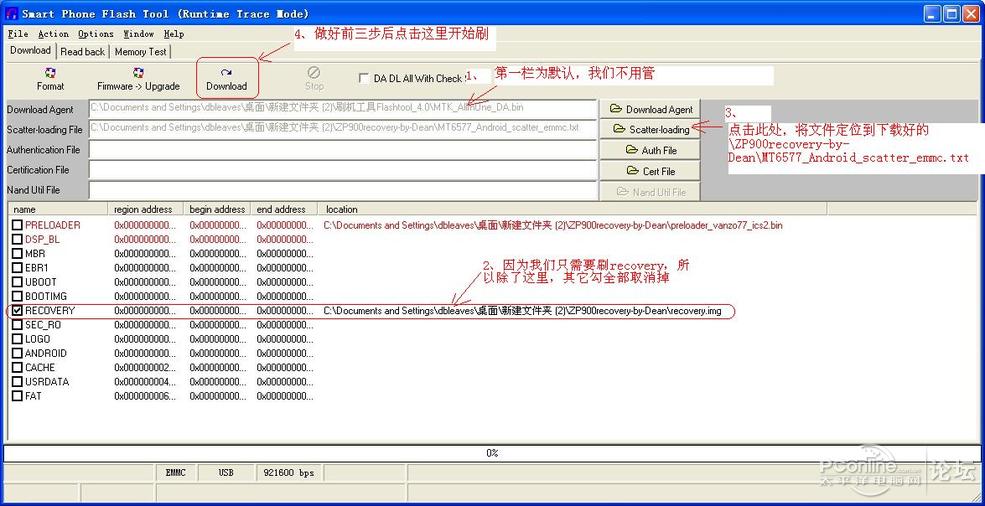Check the PRELOADER partition checkbox

[x=18, y=225]
